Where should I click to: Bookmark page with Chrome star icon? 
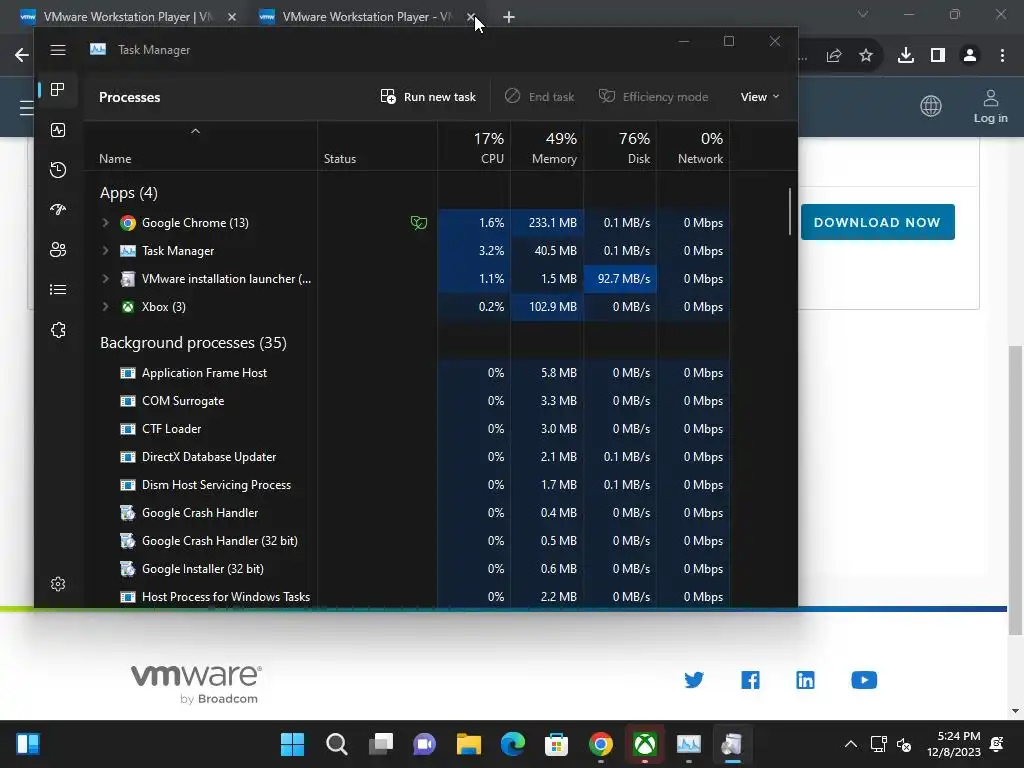tap(866, 56)
